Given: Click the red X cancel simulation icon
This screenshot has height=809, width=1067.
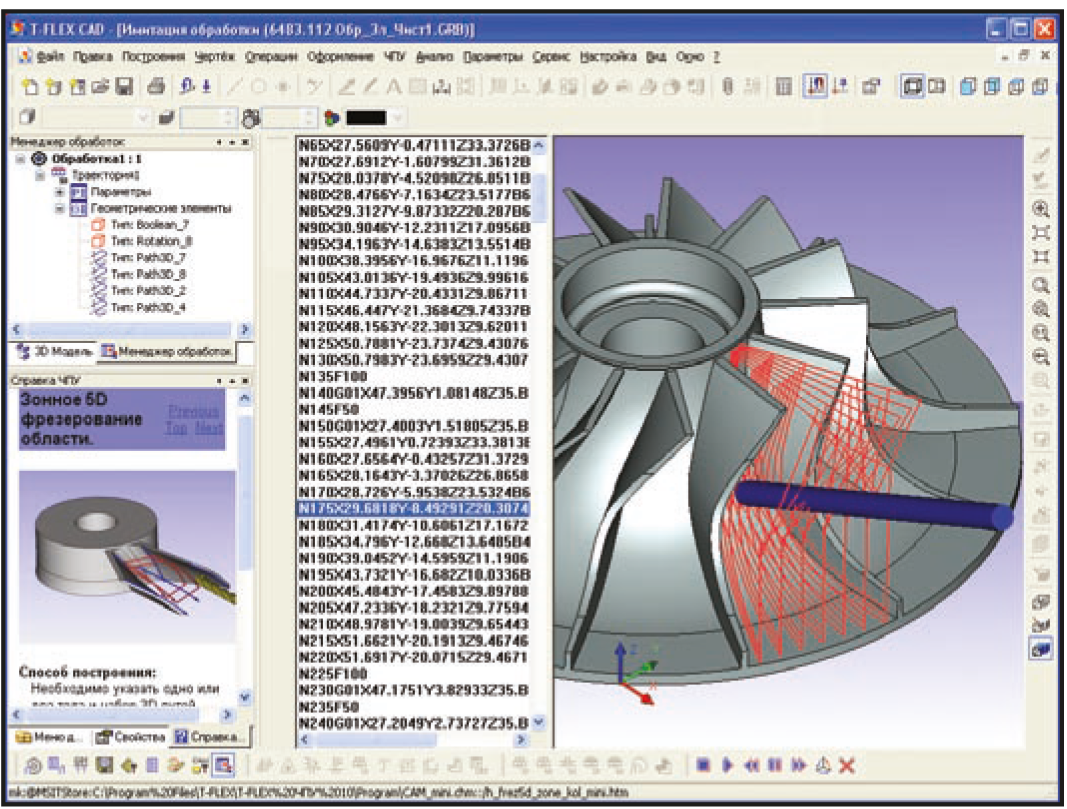Looking at the screenshot, I should click(847, 766).
